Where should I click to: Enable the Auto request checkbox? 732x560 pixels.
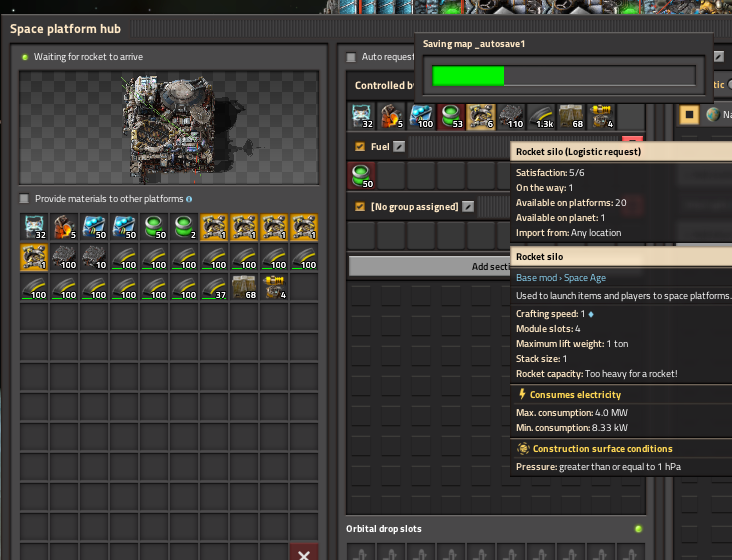(x=351, y=57)
